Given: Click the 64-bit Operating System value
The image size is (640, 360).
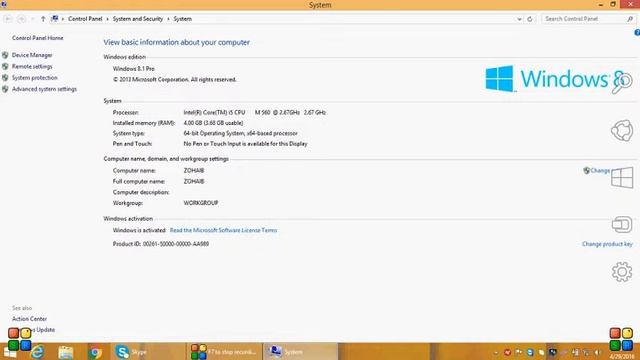Looking at the screenshot, I should click(240, 133).
